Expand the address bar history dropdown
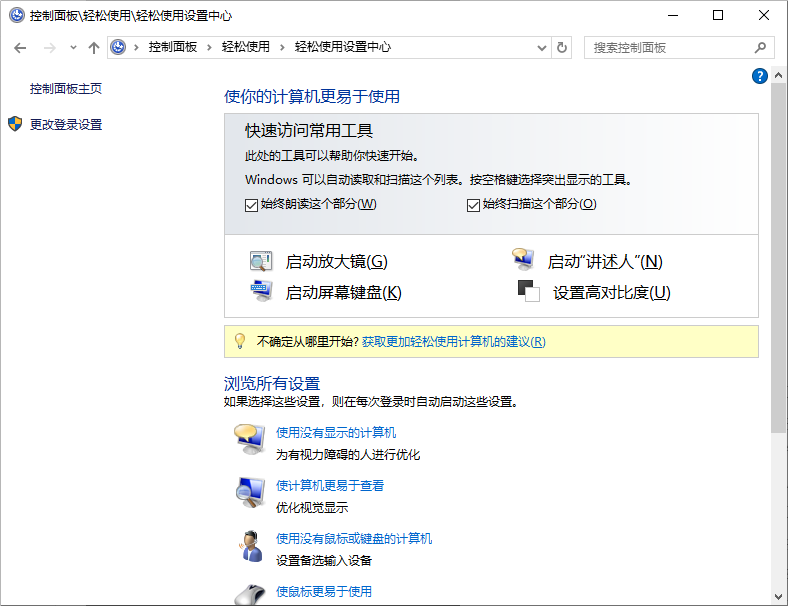Viewport: 788px width, 606px height. (x=541, y=48)
